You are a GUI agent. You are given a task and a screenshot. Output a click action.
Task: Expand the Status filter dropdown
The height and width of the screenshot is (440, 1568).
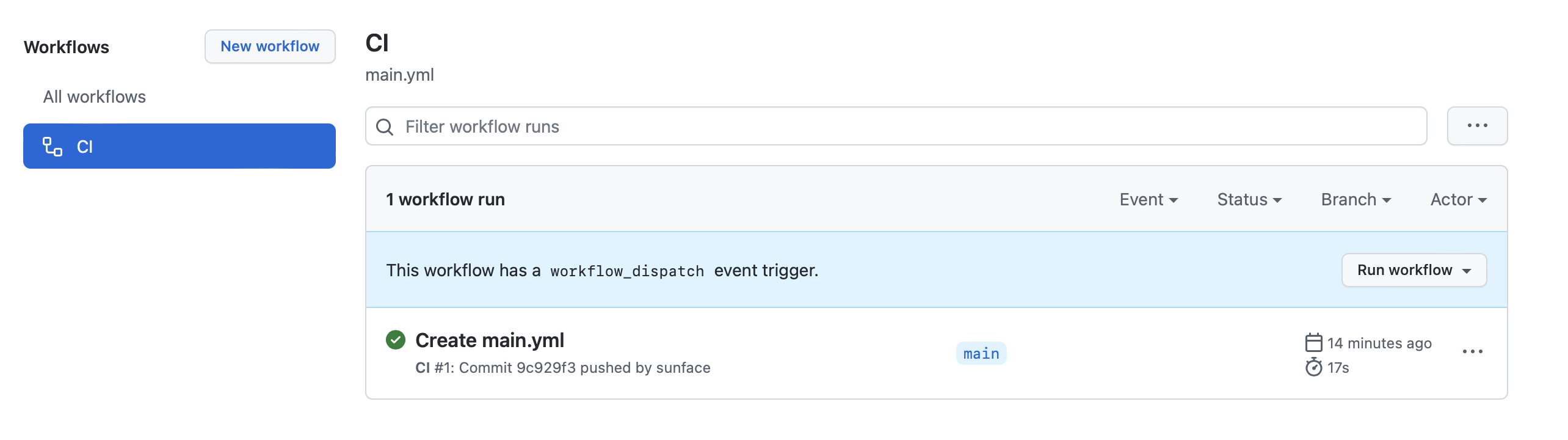(x=1249, y=200)
